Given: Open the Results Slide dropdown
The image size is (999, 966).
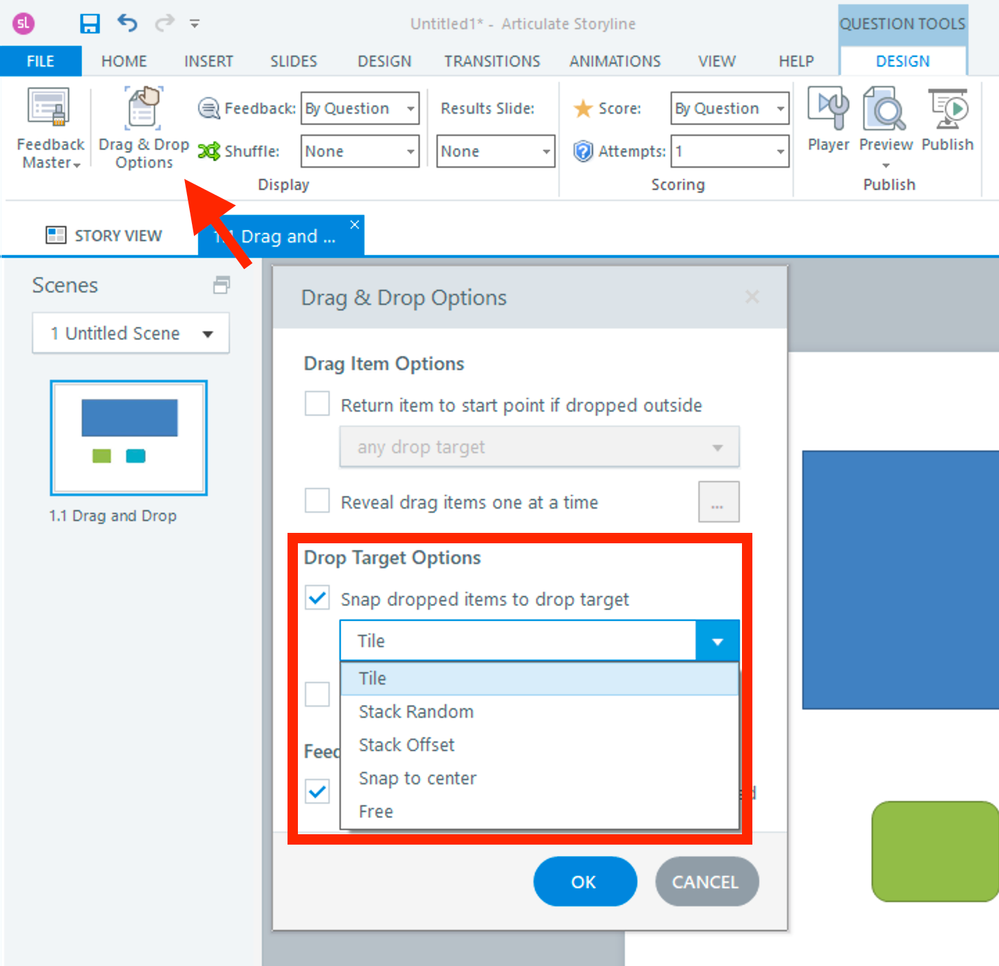Looking at the screenshot, I should (x=496, y=151).
